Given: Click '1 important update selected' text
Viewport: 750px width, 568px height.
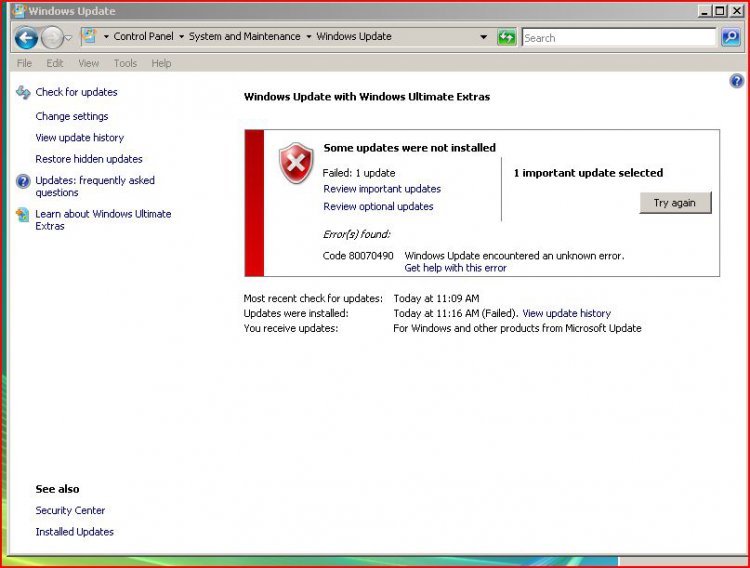Looking at the screenshot, I should point(588,173).
